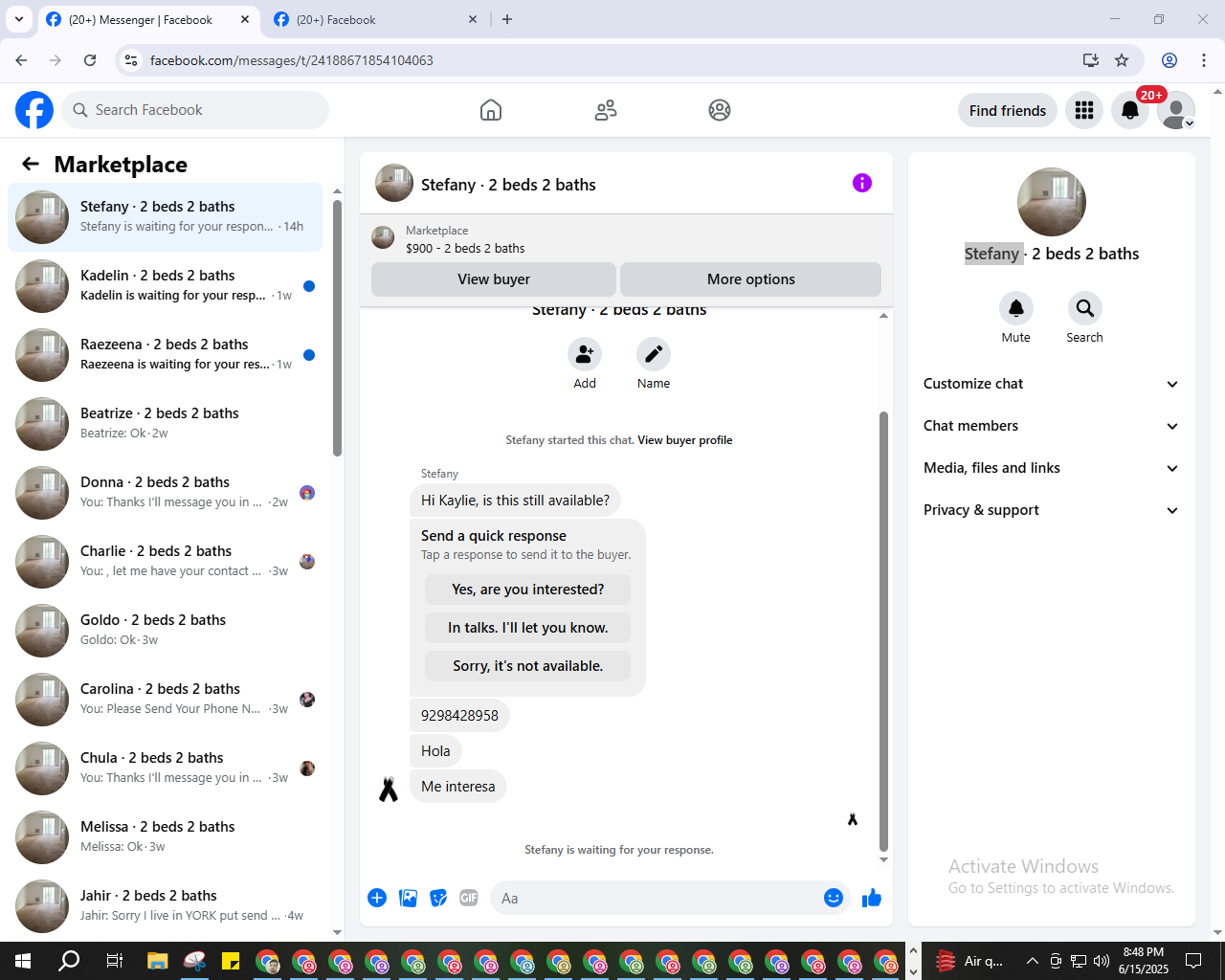Open Stefany's conversation in the list
Viewport: 1225px width, 980px height.
(x=166, y=217)
